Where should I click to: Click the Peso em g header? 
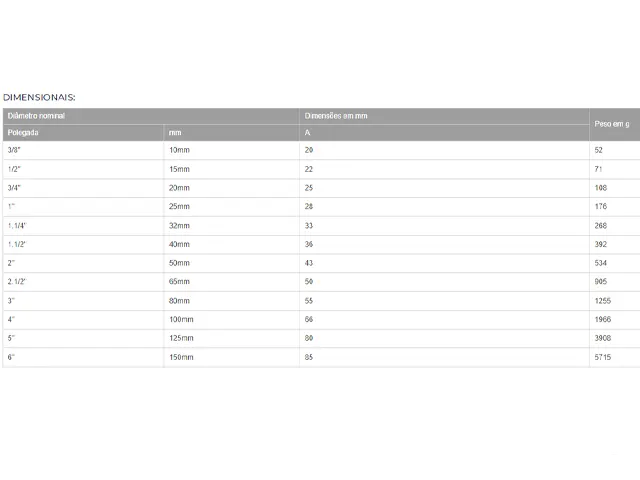[614, 124]
